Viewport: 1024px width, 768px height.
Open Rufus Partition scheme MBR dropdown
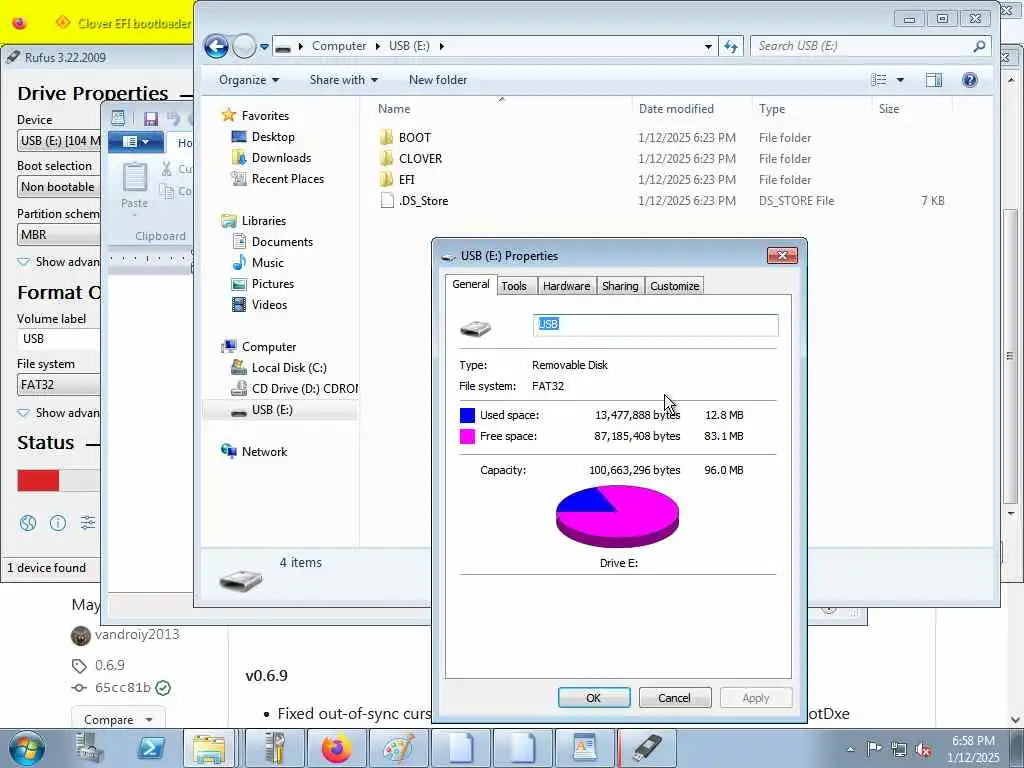(59, 234)
